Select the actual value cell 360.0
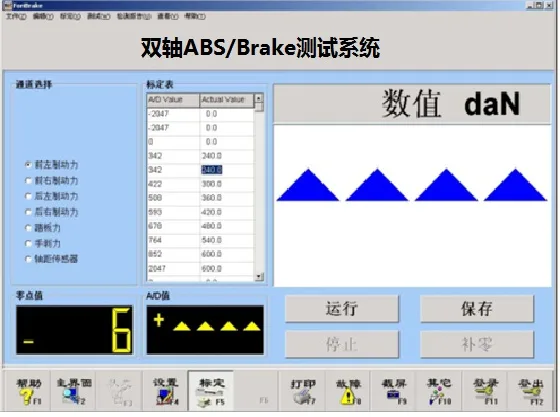560x417 pixels. click(x=226, y=198)
